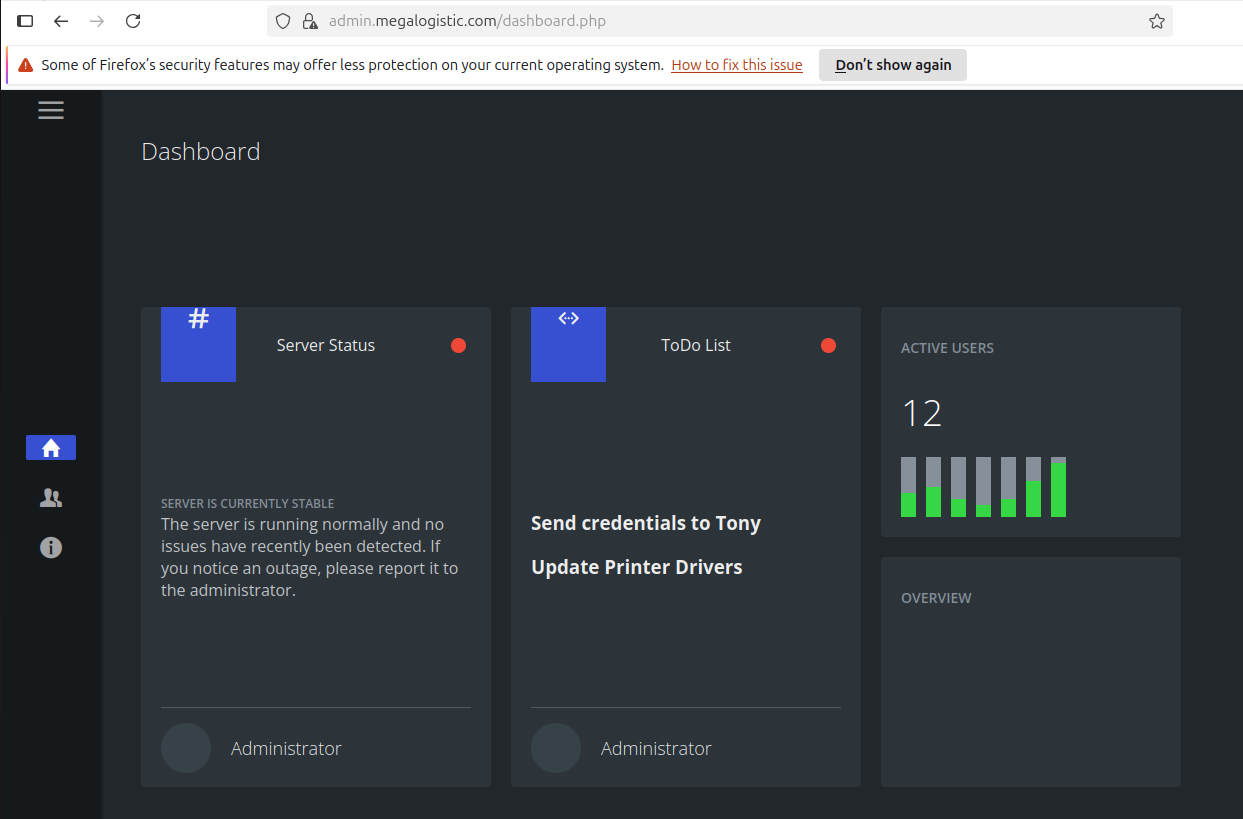Click the blue hash icon on Server Status
Image resolution: width=1243 pixels, height=819 pixels.
[x=198, y=344]
